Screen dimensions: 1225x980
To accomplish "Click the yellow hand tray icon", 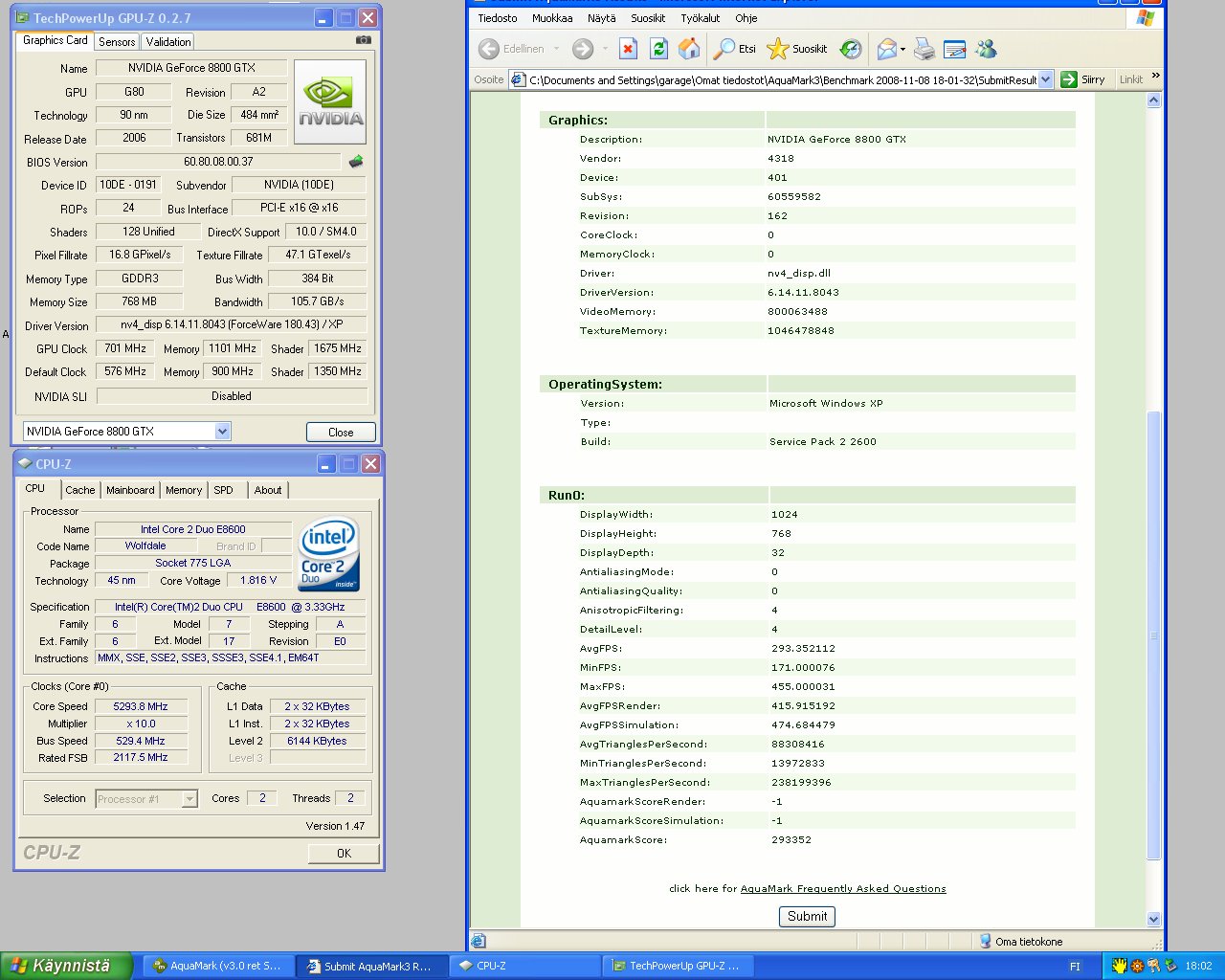I will [x=1119, y=966].
